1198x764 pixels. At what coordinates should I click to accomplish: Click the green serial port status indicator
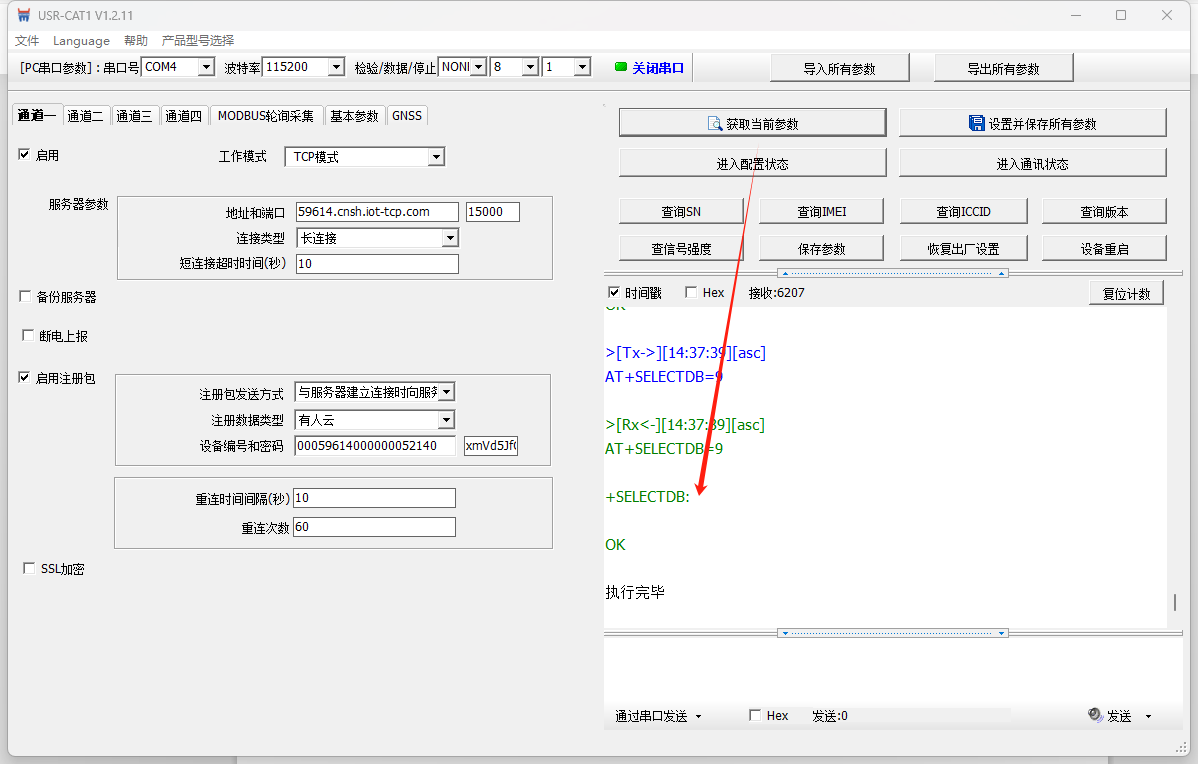point(621,67)
